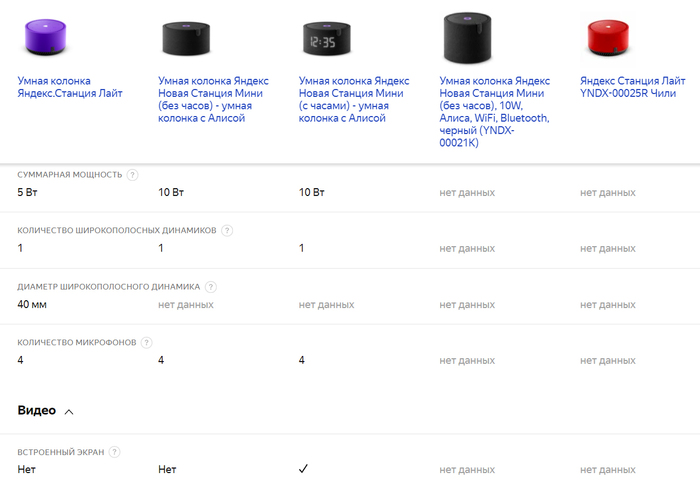Click question mark next to Встроенный экран
700x499 pixels.
point(114,452)
